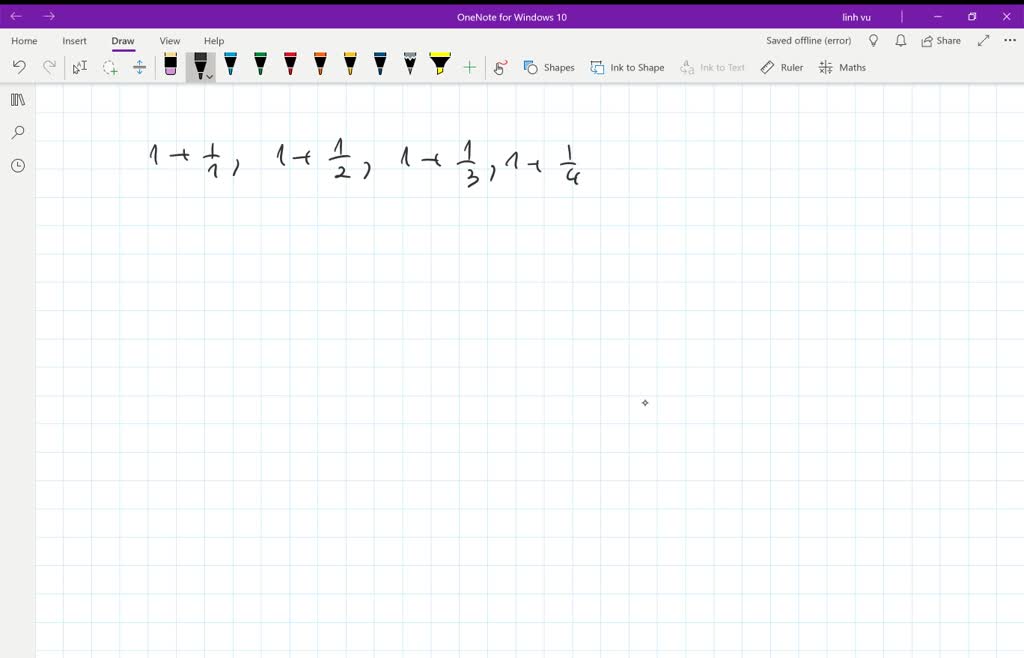Click the Saved offline (error) status
1024x658 pixels.
[x=807, y=40]
